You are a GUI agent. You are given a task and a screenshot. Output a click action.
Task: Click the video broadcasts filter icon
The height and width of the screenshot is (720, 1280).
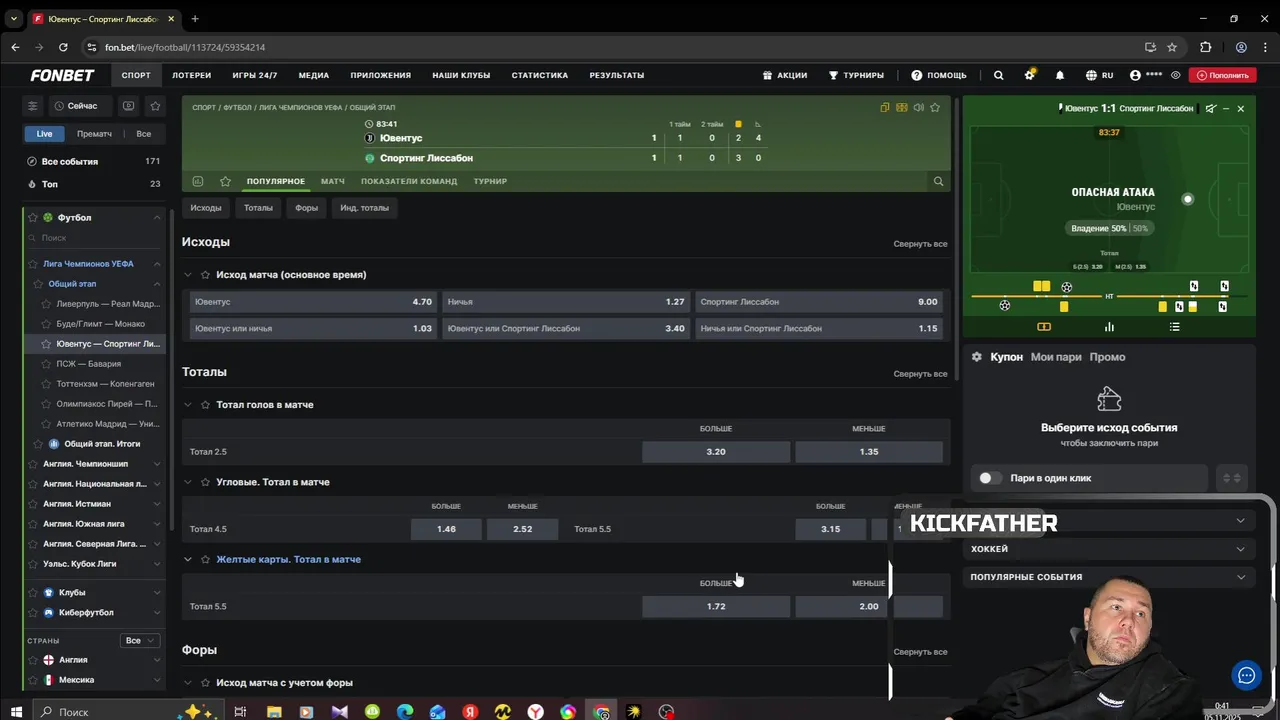tap(128, 106)
